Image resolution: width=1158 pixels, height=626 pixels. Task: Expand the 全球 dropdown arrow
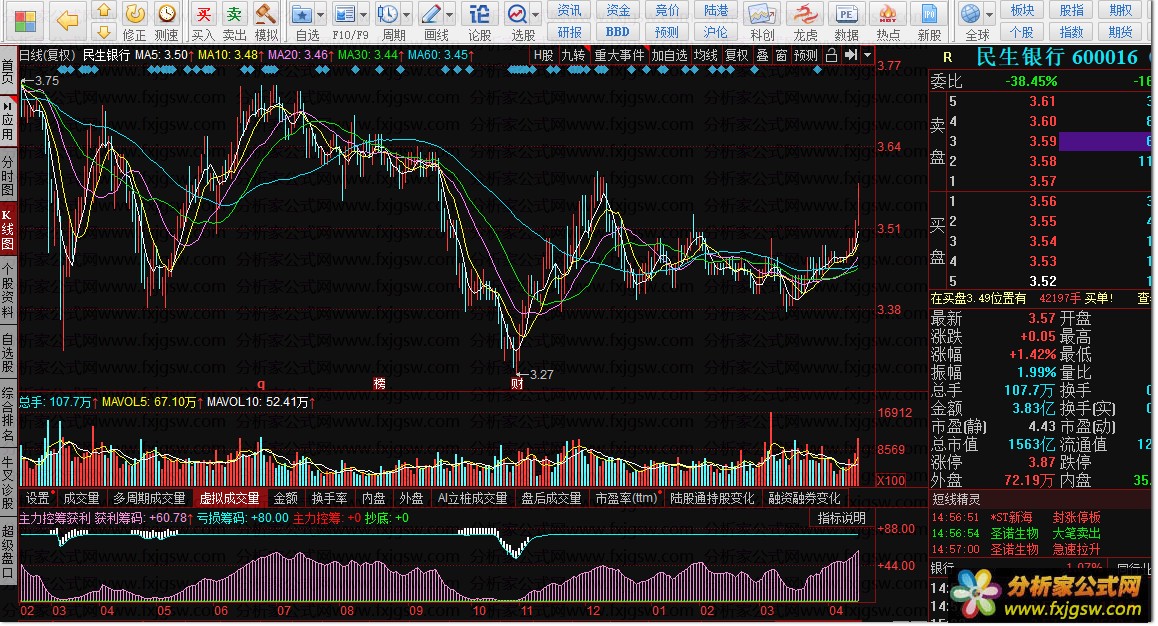point(990,14)
